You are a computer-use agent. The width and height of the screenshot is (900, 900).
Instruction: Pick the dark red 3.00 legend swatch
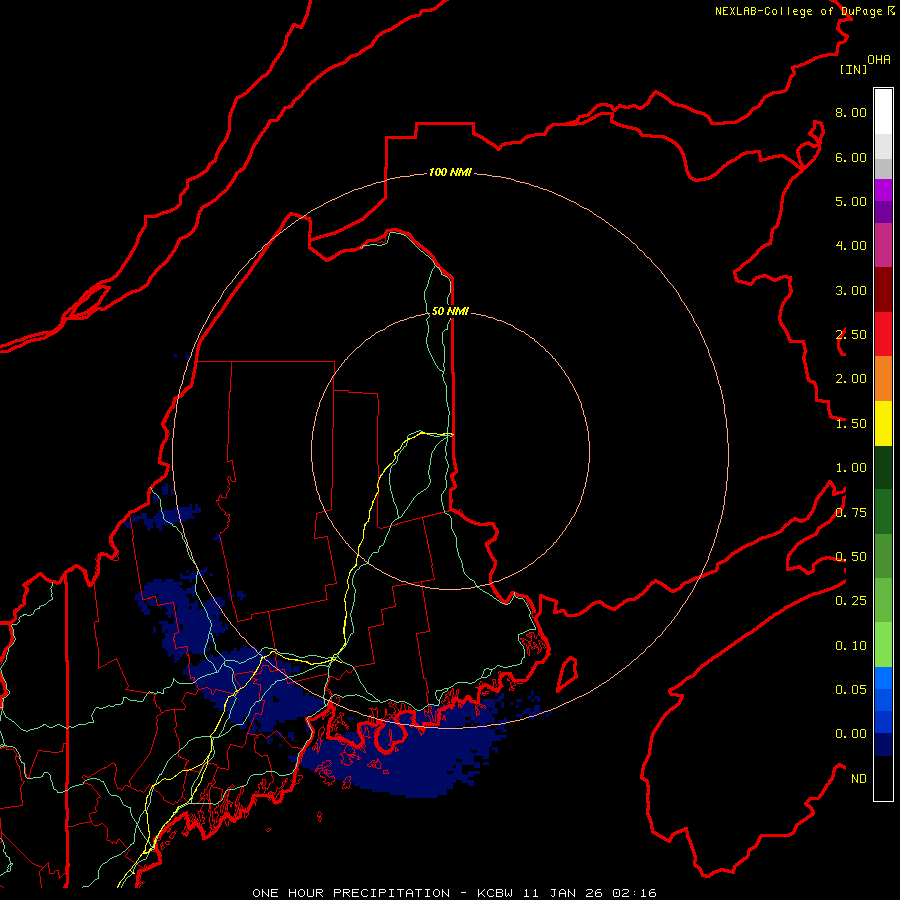click(883, 290)
